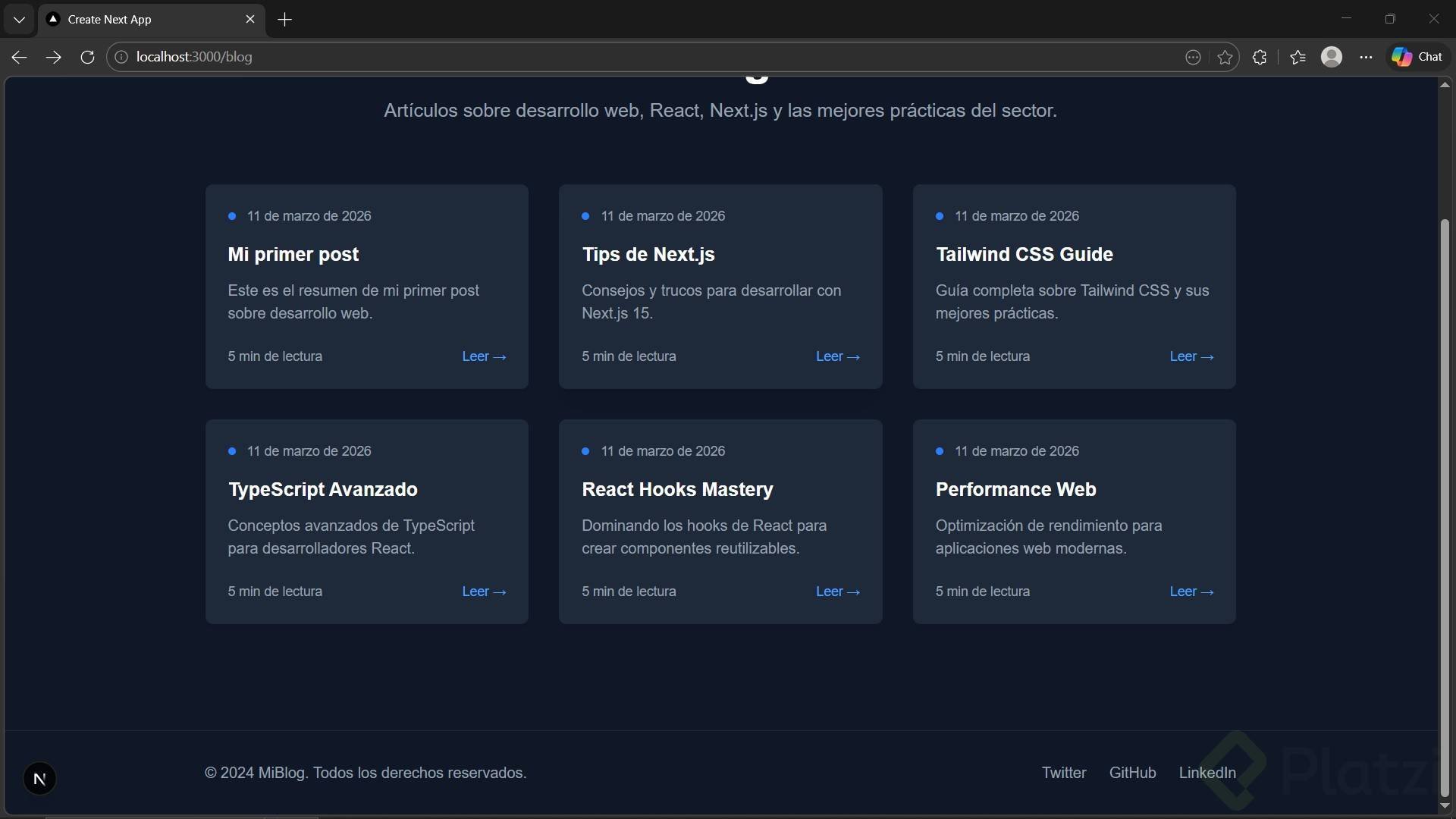Open the Next.js dev tools badge
Image resolution: width=1456 pixels, height=819 pixels.
(39, 779)
